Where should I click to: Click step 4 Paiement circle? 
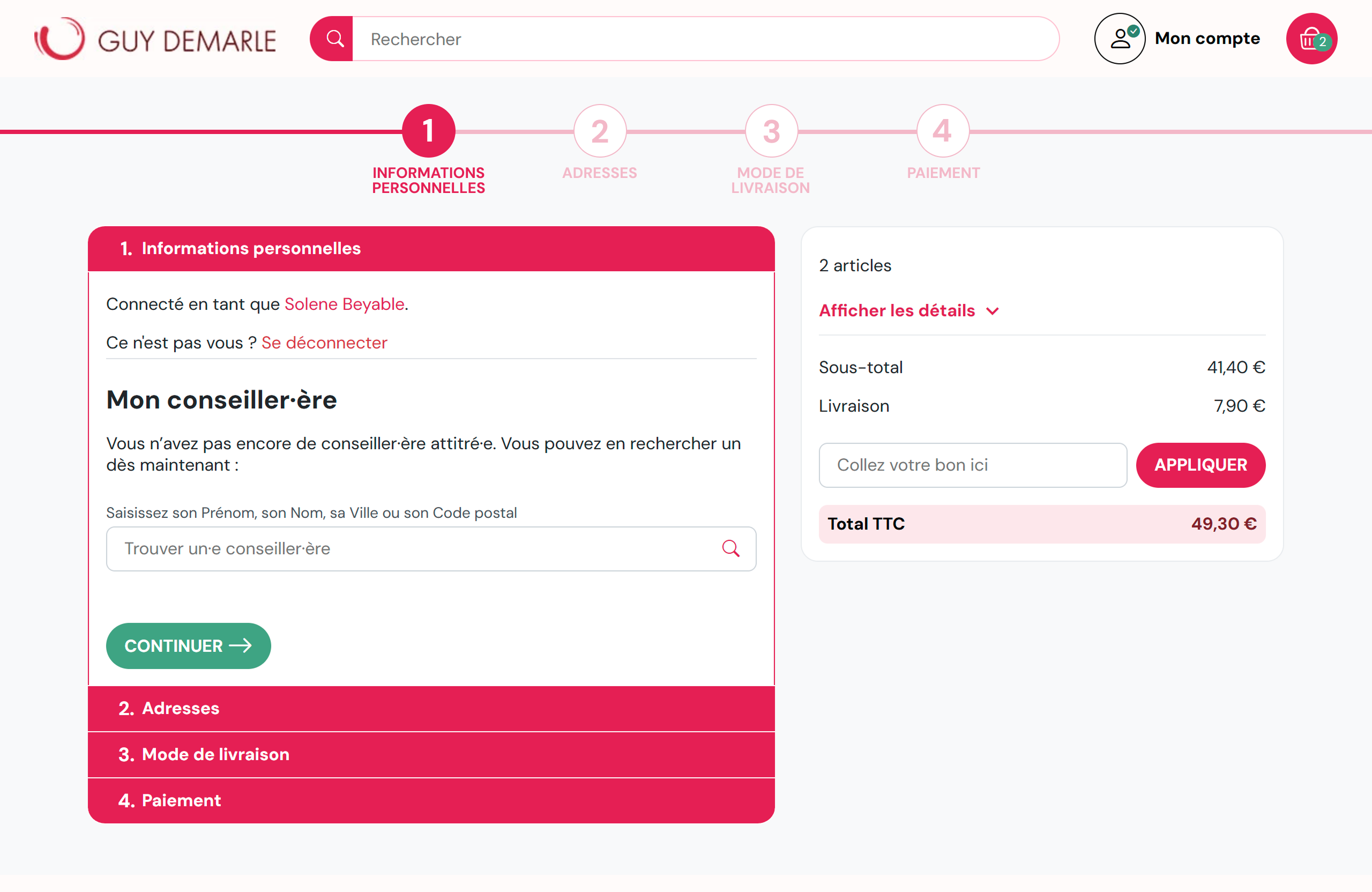point(943,131)
